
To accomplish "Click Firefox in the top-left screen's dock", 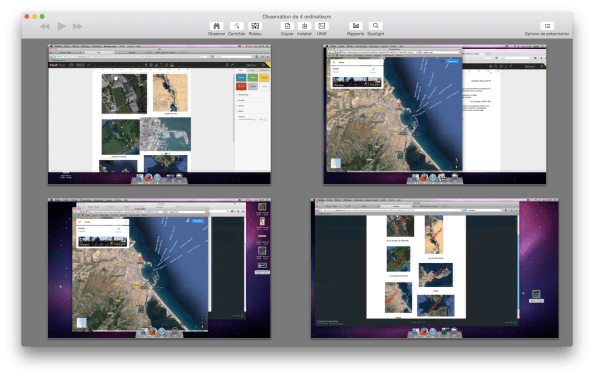I will 148,177.
